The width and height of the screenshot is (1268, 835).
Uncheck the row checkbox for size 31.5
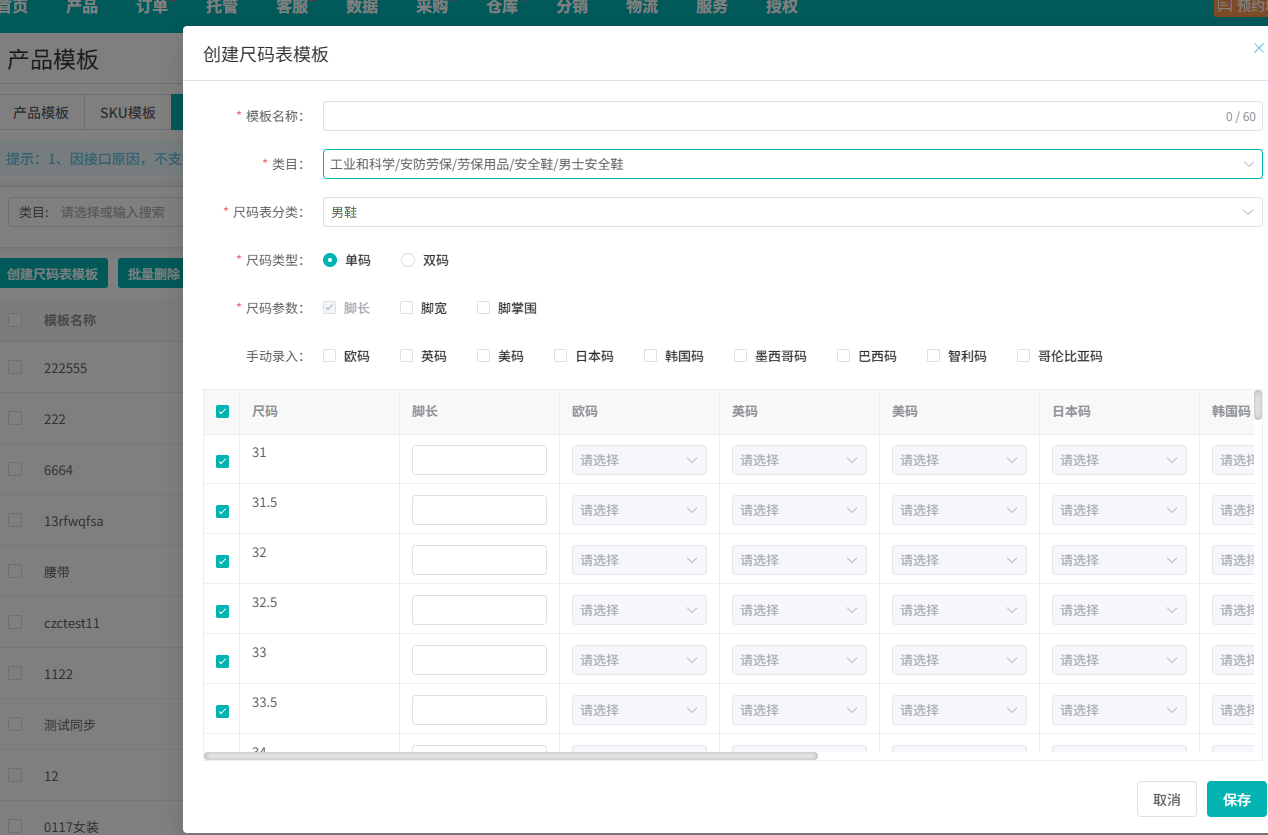[x=222, y=511]
